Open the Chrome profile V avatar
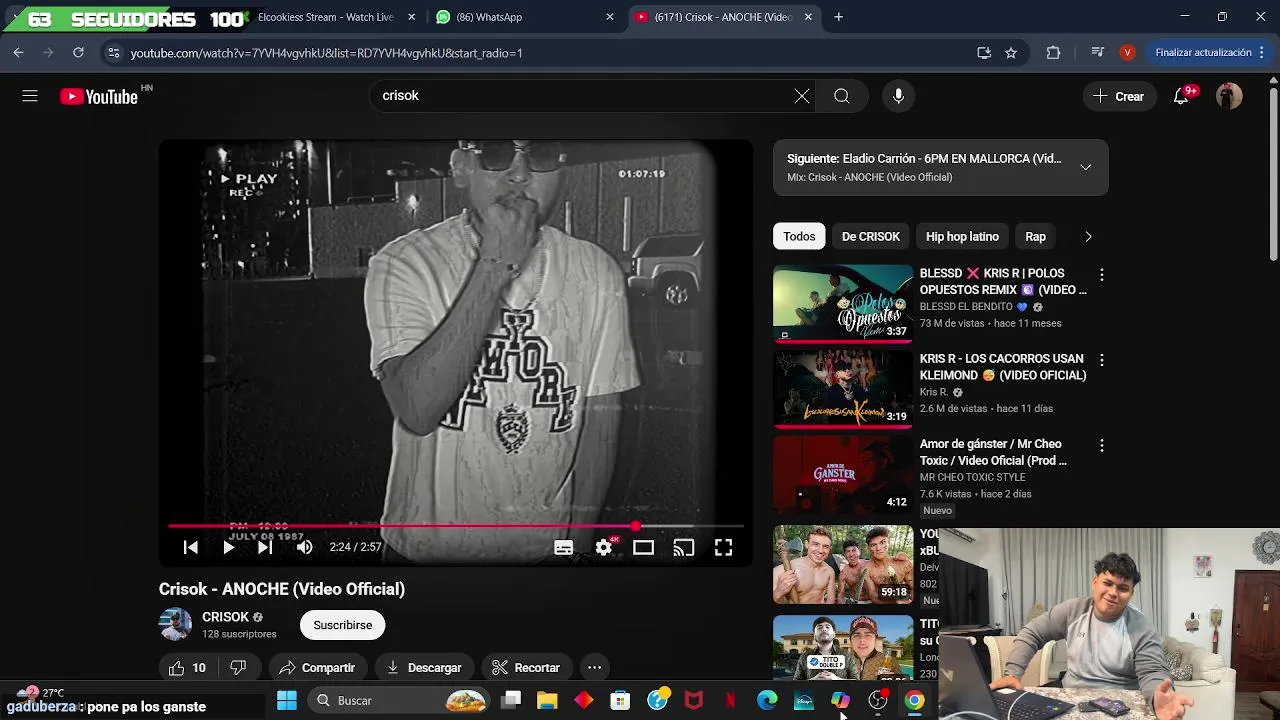The width and height of the screenshot is (1280, 720). coord(1128,53)
